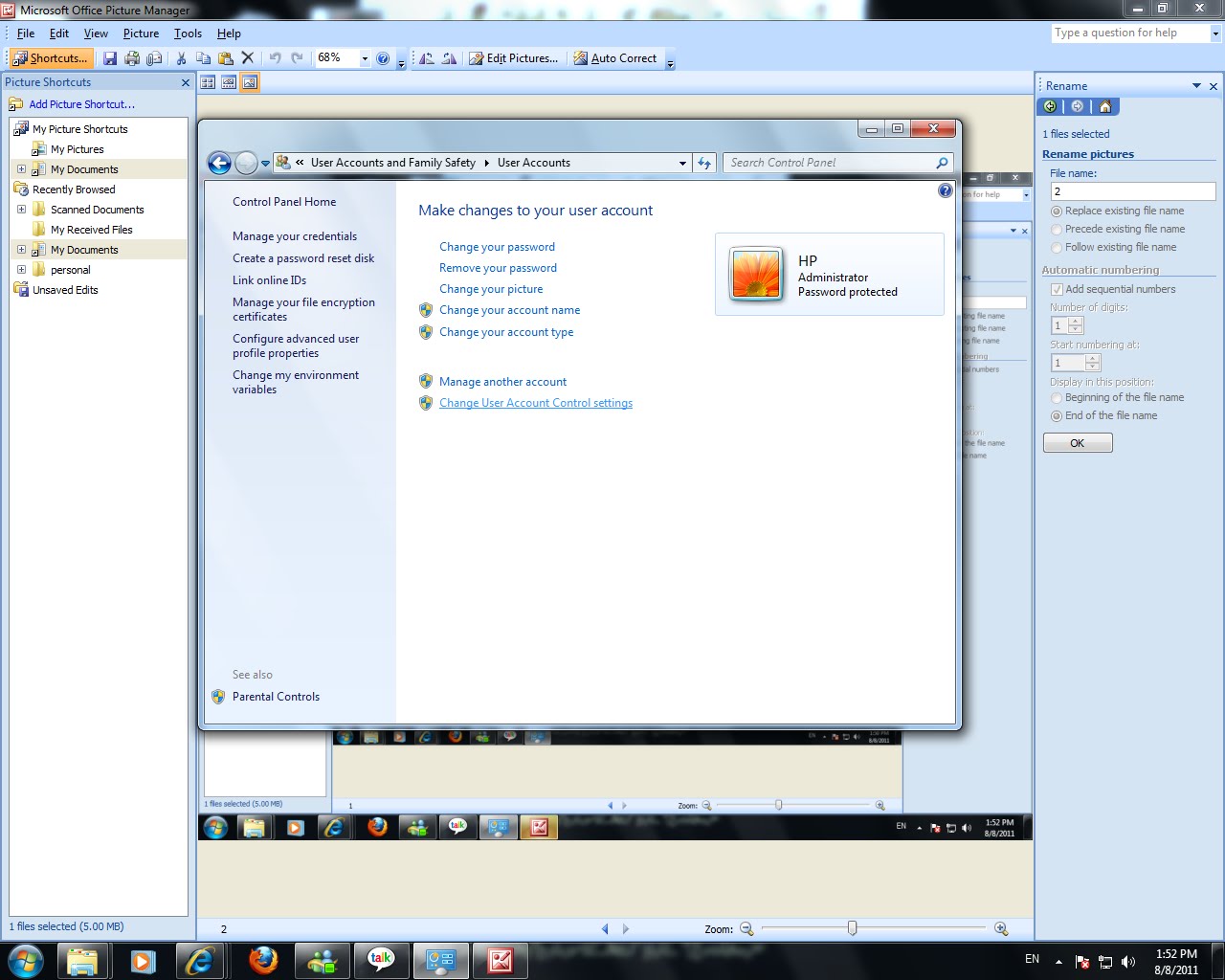
Task: Click the Delete X icon
Action: point(248,58)
